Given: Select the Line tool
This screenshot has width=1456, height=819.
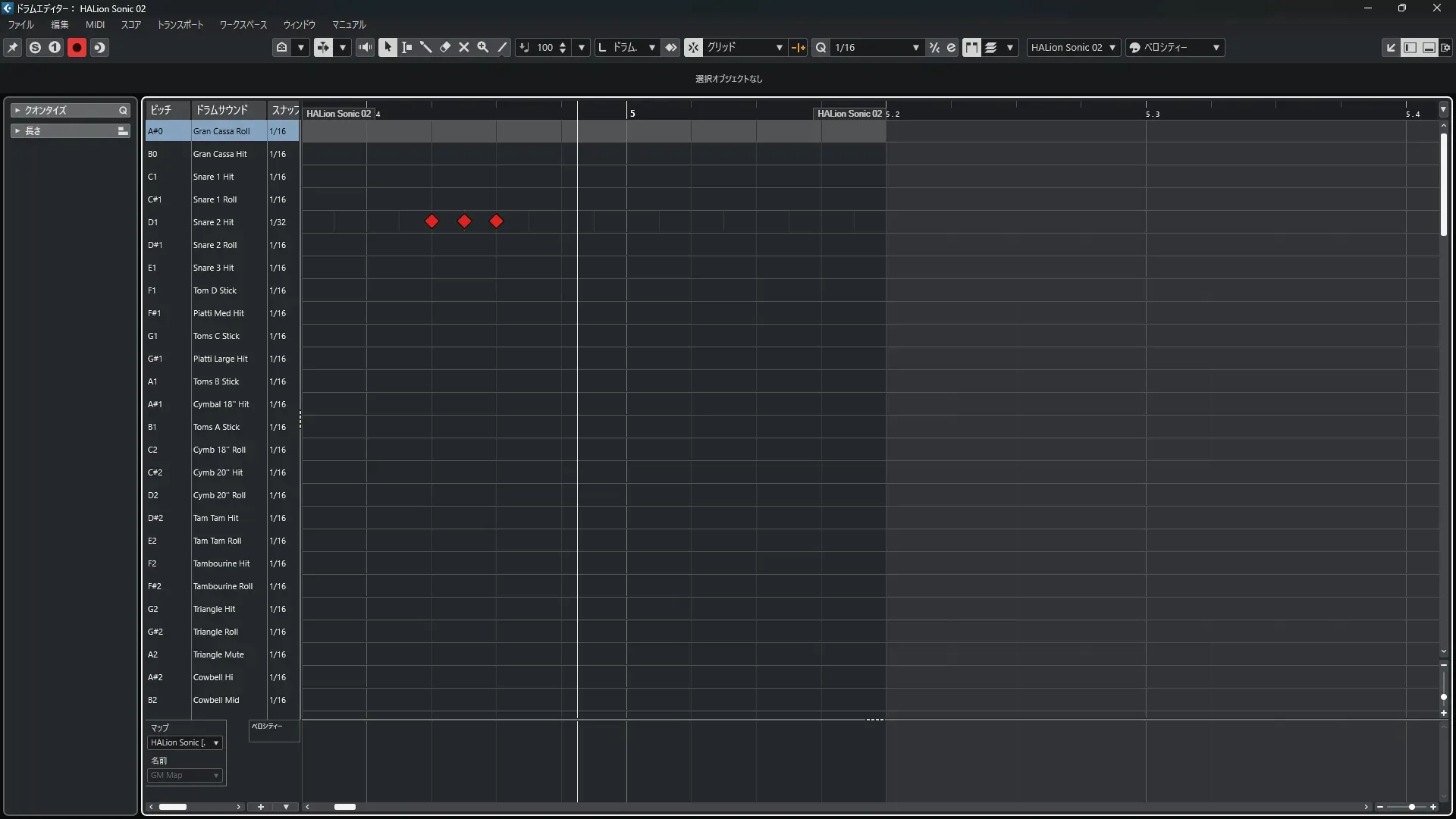Looking at the screenshot, I should tap(502, 47).
